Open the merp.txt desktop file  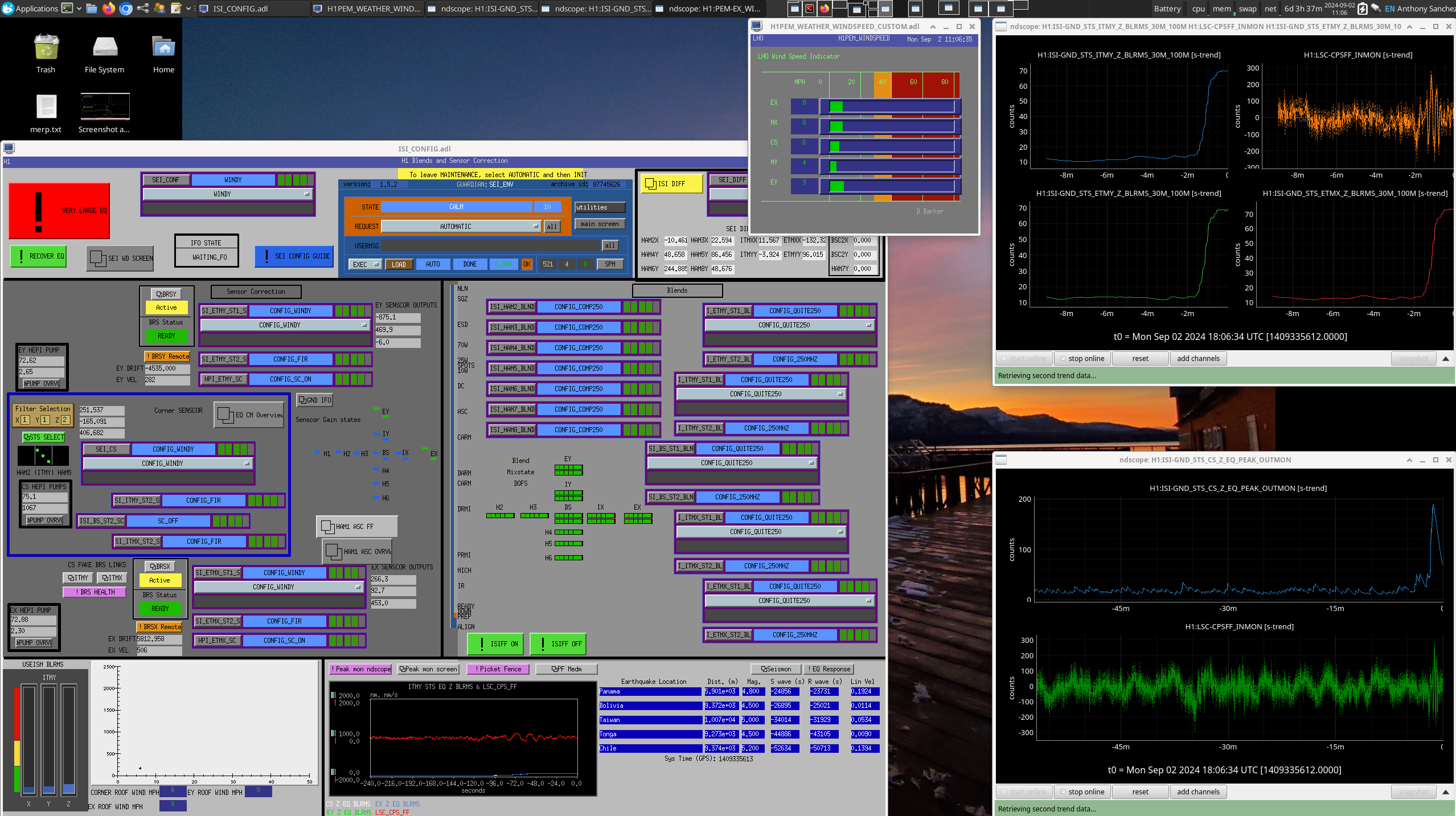tap(46, 114)
